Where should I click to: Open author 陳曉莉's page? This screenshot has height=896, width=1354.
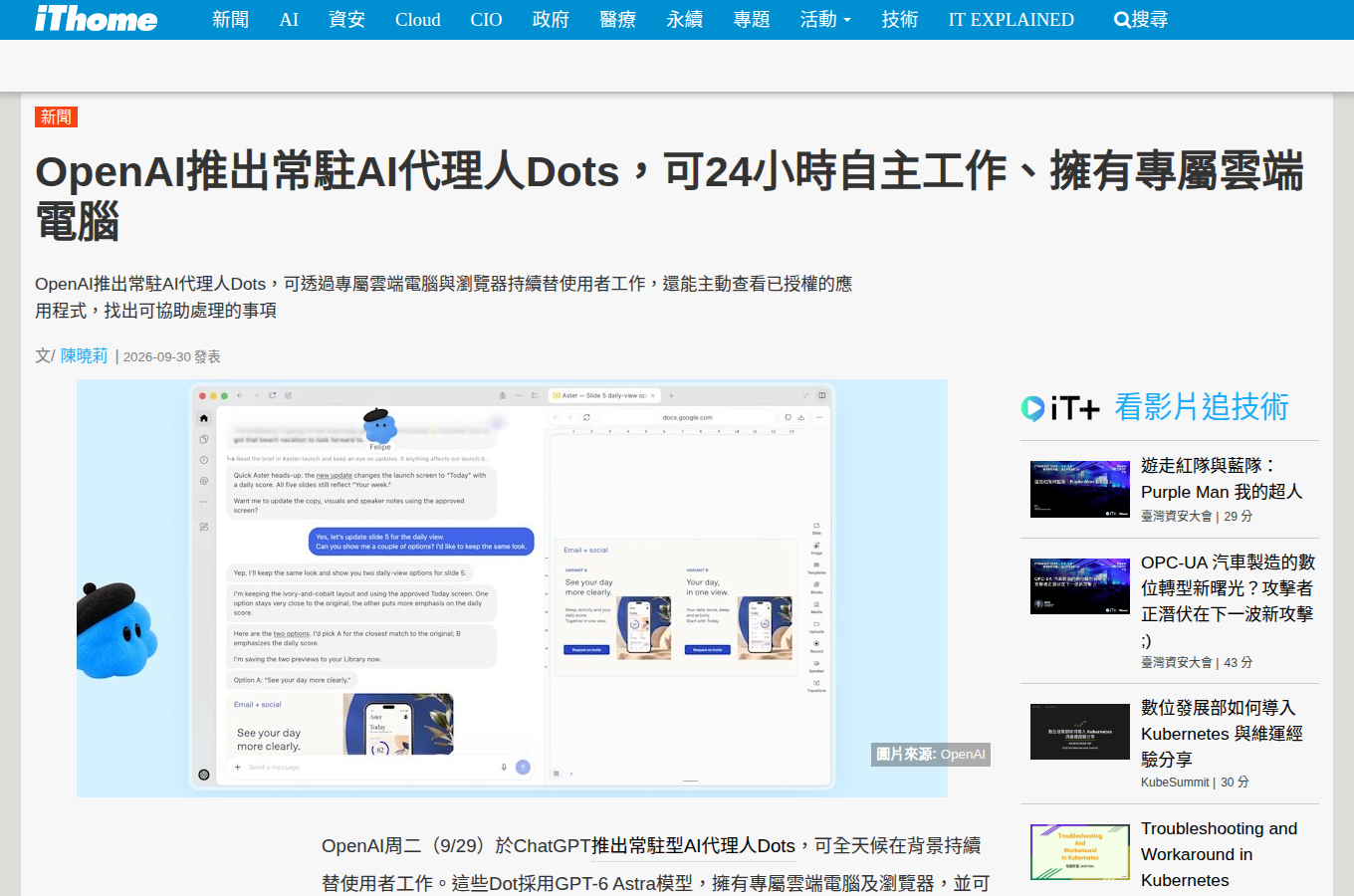tap(84, 356)
